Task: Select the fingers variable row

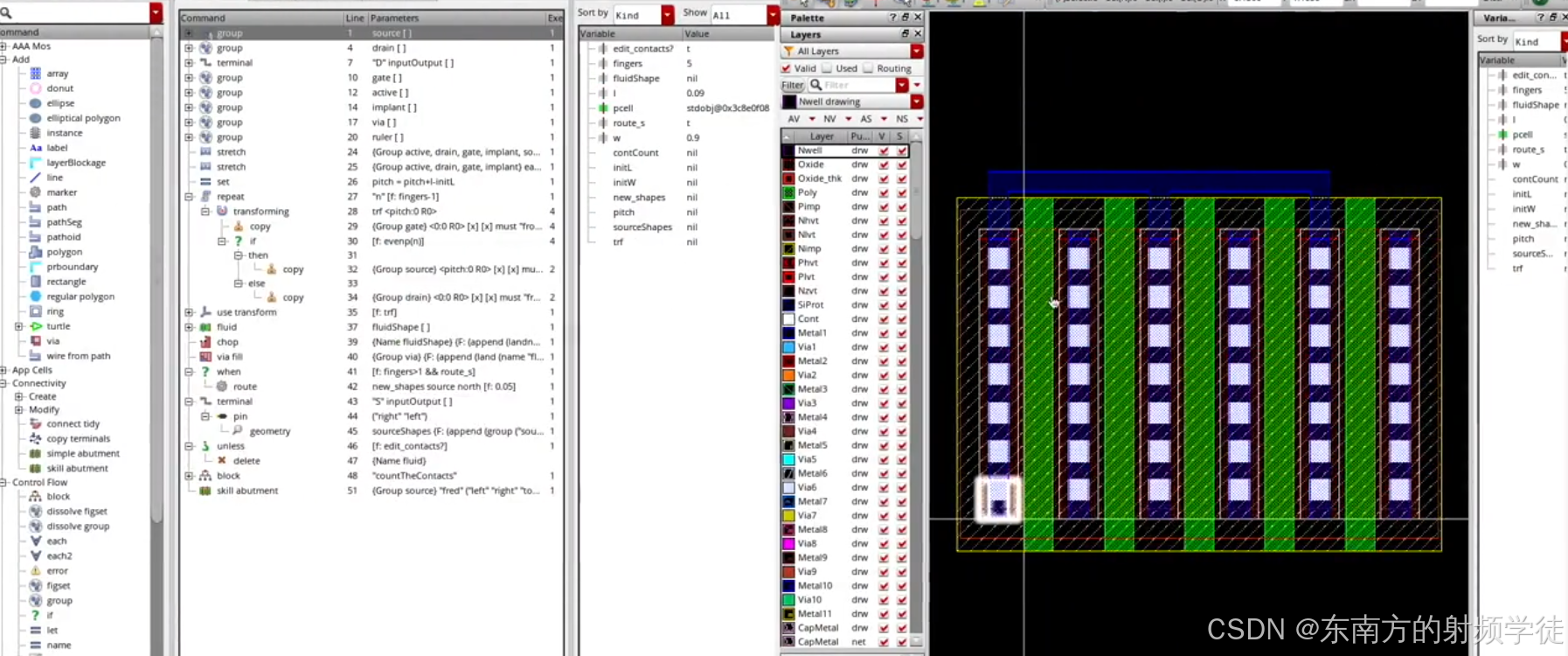Action: [676, 64]
